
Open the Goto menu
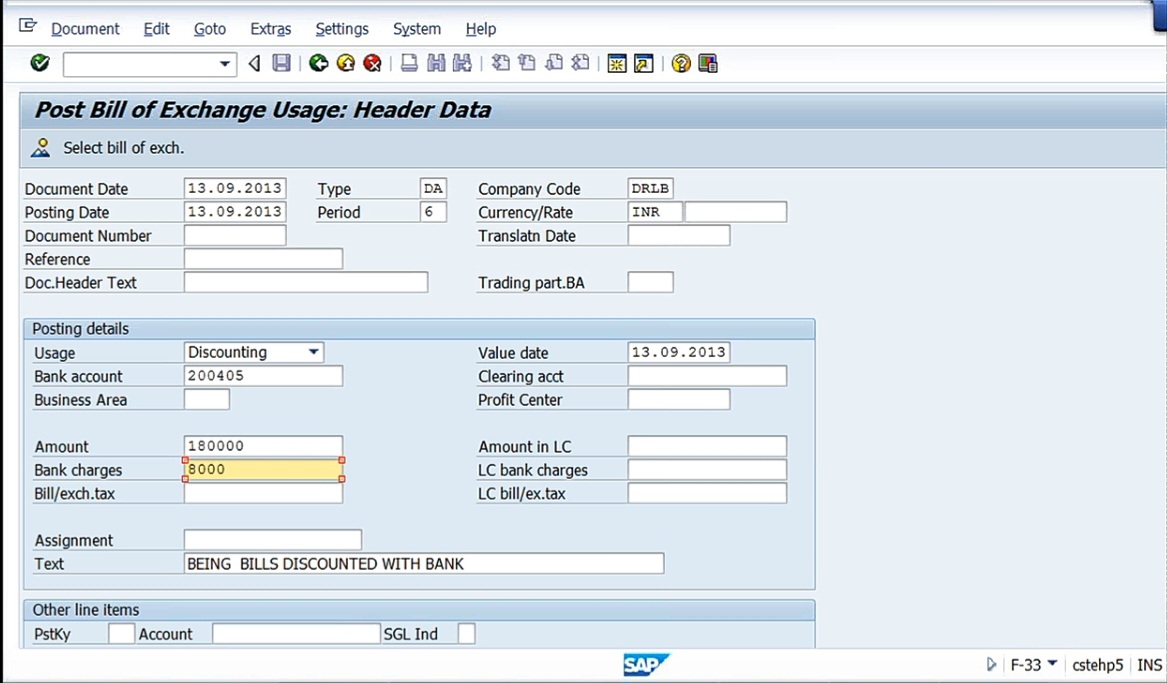click(x=210, y=29)
